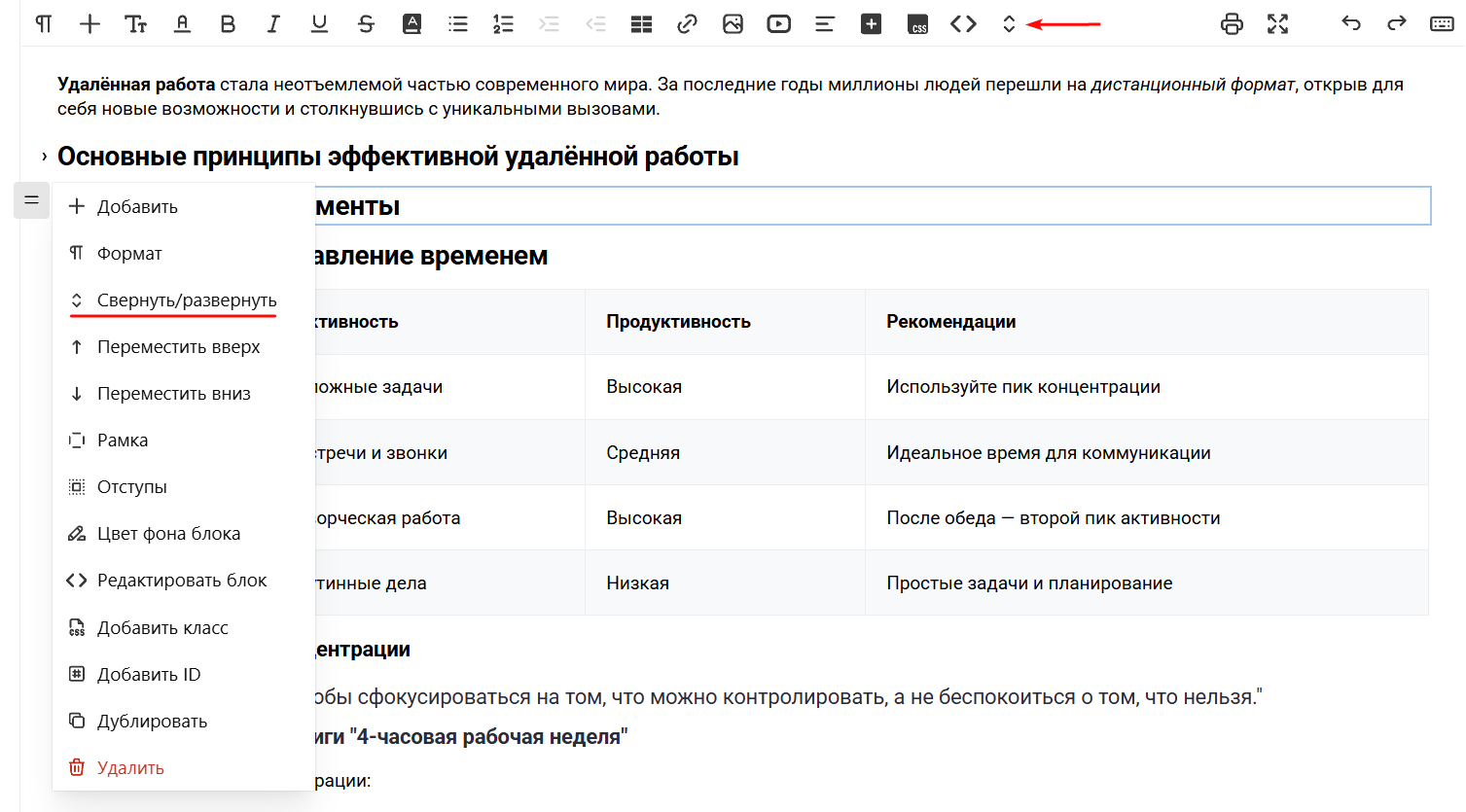Click the add block plus icon
The image size is (1466, 812).
pos(89,24)
